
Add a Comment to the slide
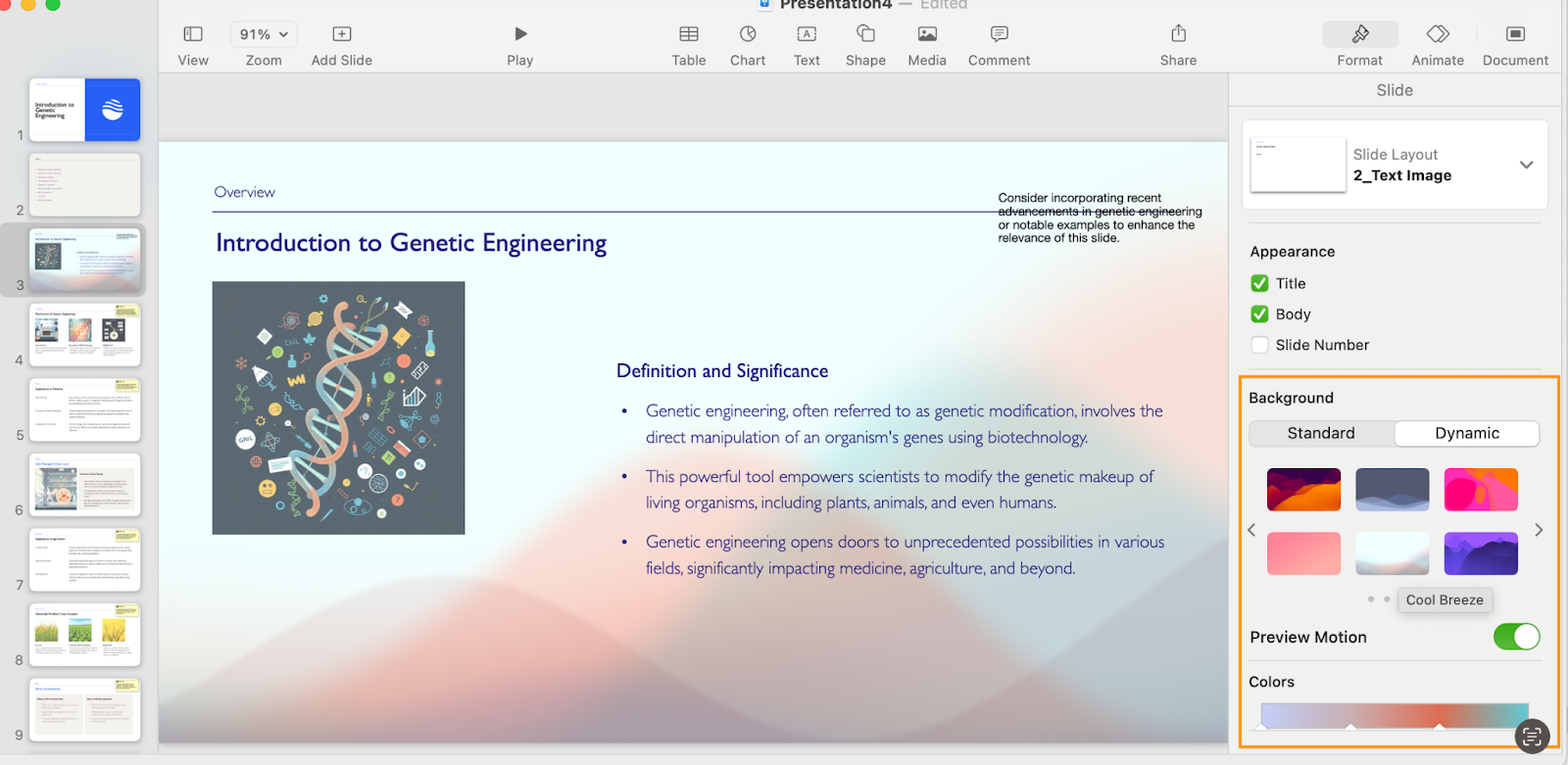point(999,34)
